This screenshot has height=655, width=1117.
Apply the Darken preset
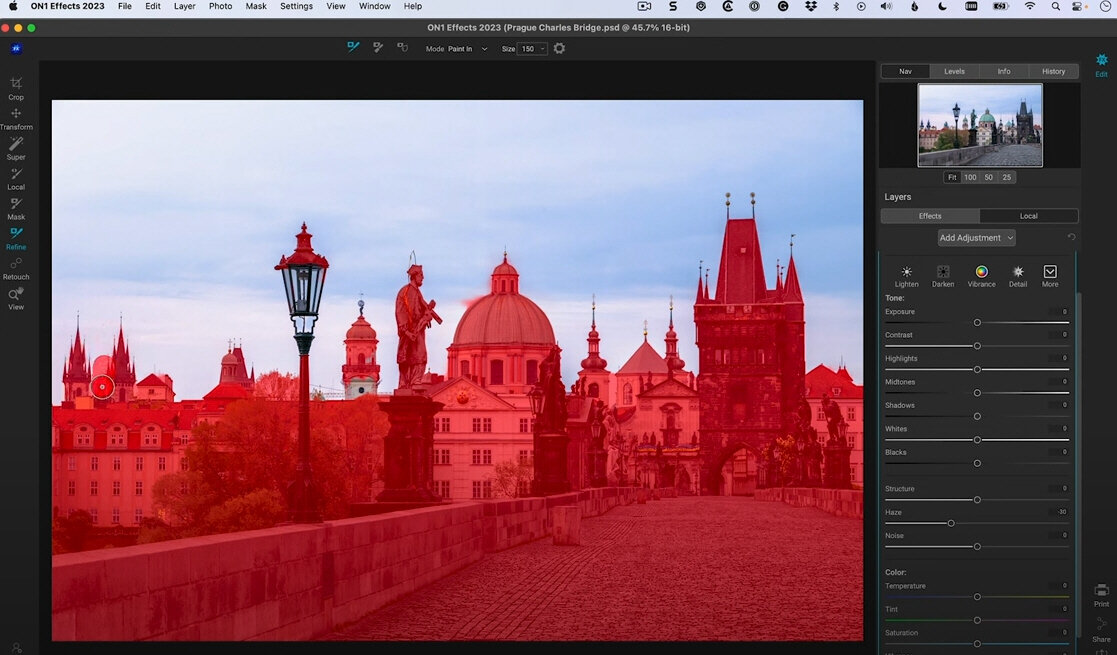pyautogui.click(x=942, y=275)
